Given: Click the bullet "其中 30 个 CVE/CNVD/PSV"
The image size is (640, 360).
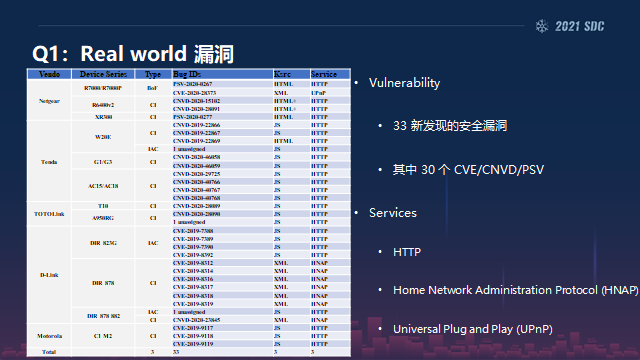Looking at the screenshot, I should [x=468, y=170].
